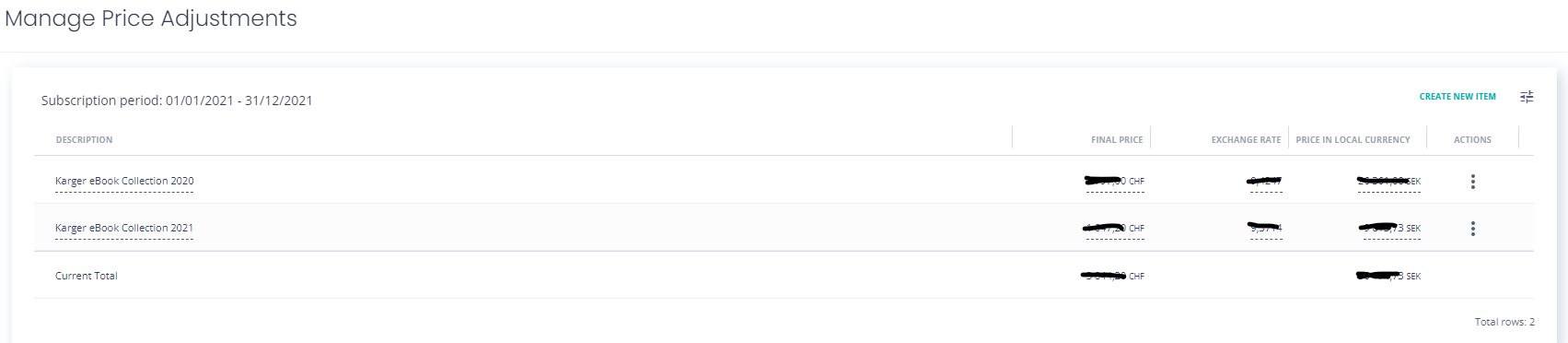The height and width of the screenshot is (343, 1568).
Task: Open the table column settings icon
Action: (x=1527, y=97)
